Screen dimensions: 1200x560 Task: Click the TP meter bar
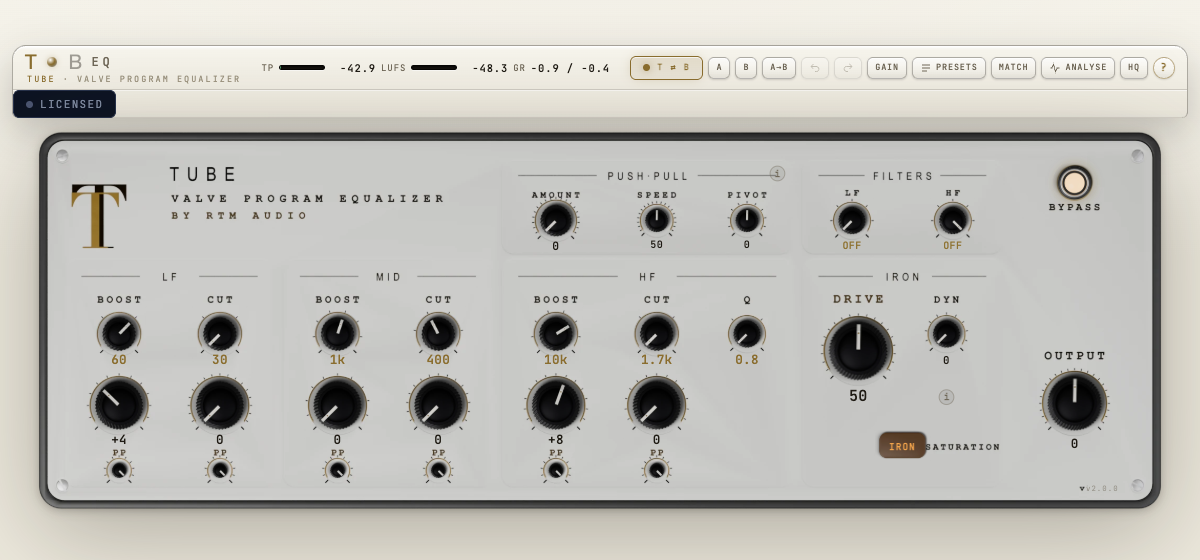click(x=302, y=68)
